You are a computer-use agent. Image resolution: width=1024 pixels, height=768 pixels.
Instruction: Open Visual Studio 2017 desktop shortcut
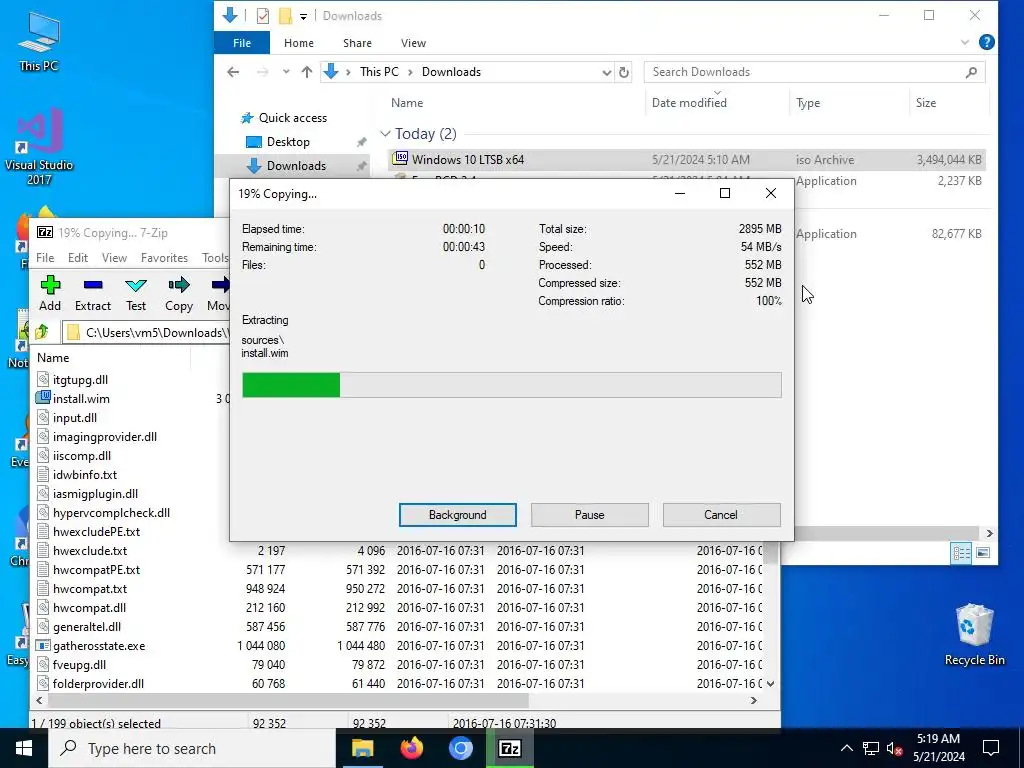[39, 147]
